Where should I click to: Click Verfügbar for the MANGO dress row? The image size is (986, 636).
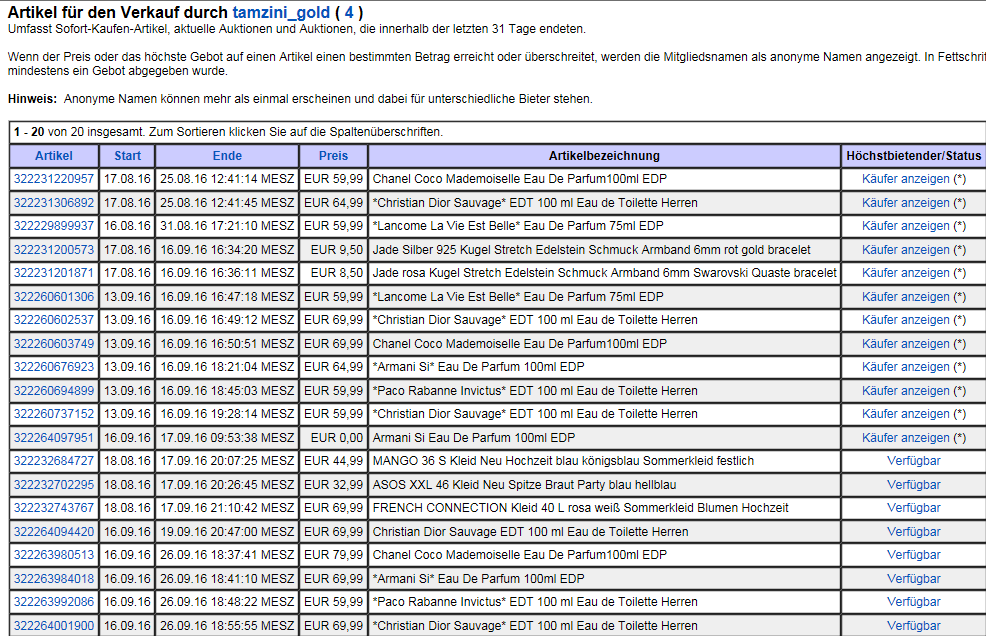914,461
